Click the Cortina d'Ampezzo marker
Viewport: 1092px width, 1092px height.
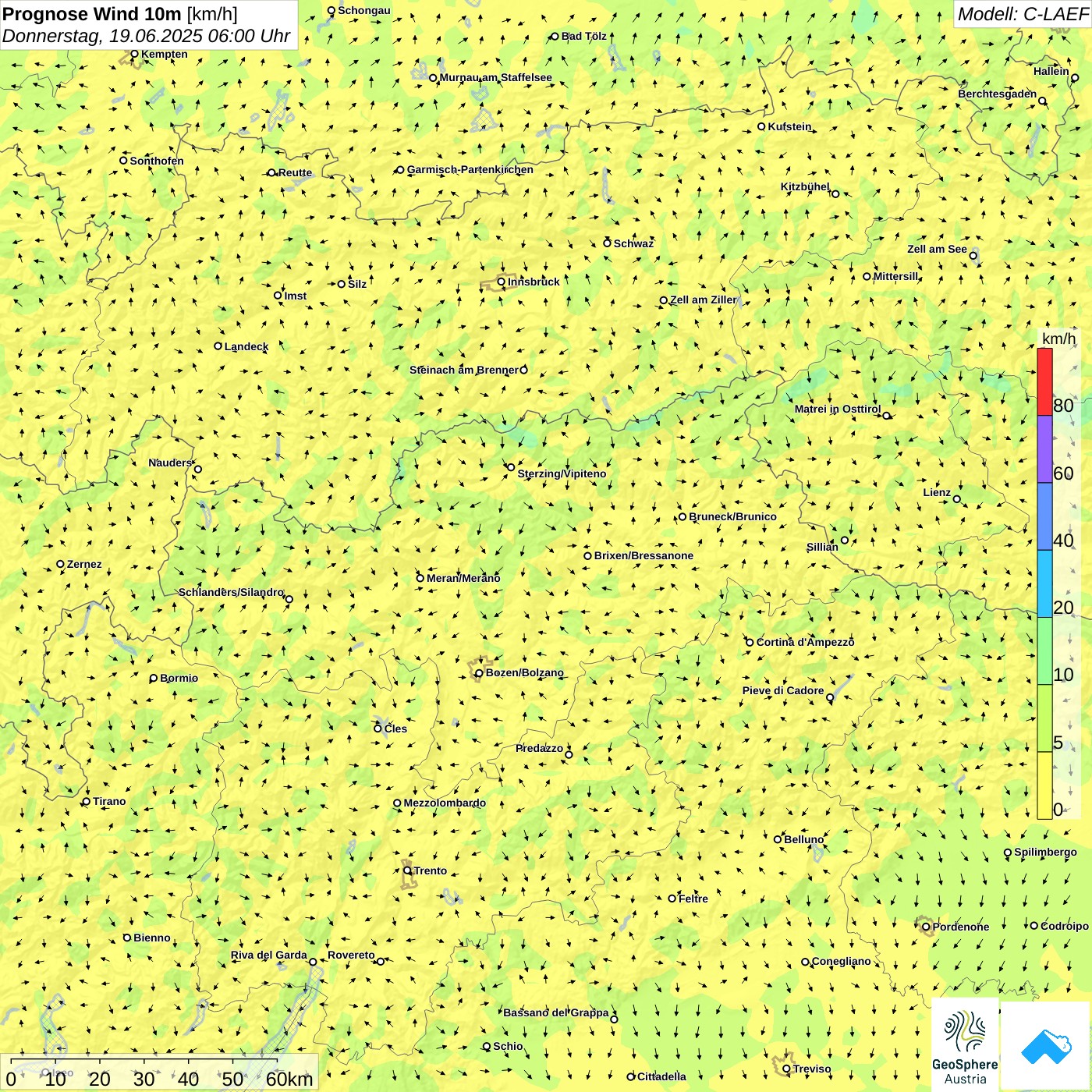coord(750,643)
